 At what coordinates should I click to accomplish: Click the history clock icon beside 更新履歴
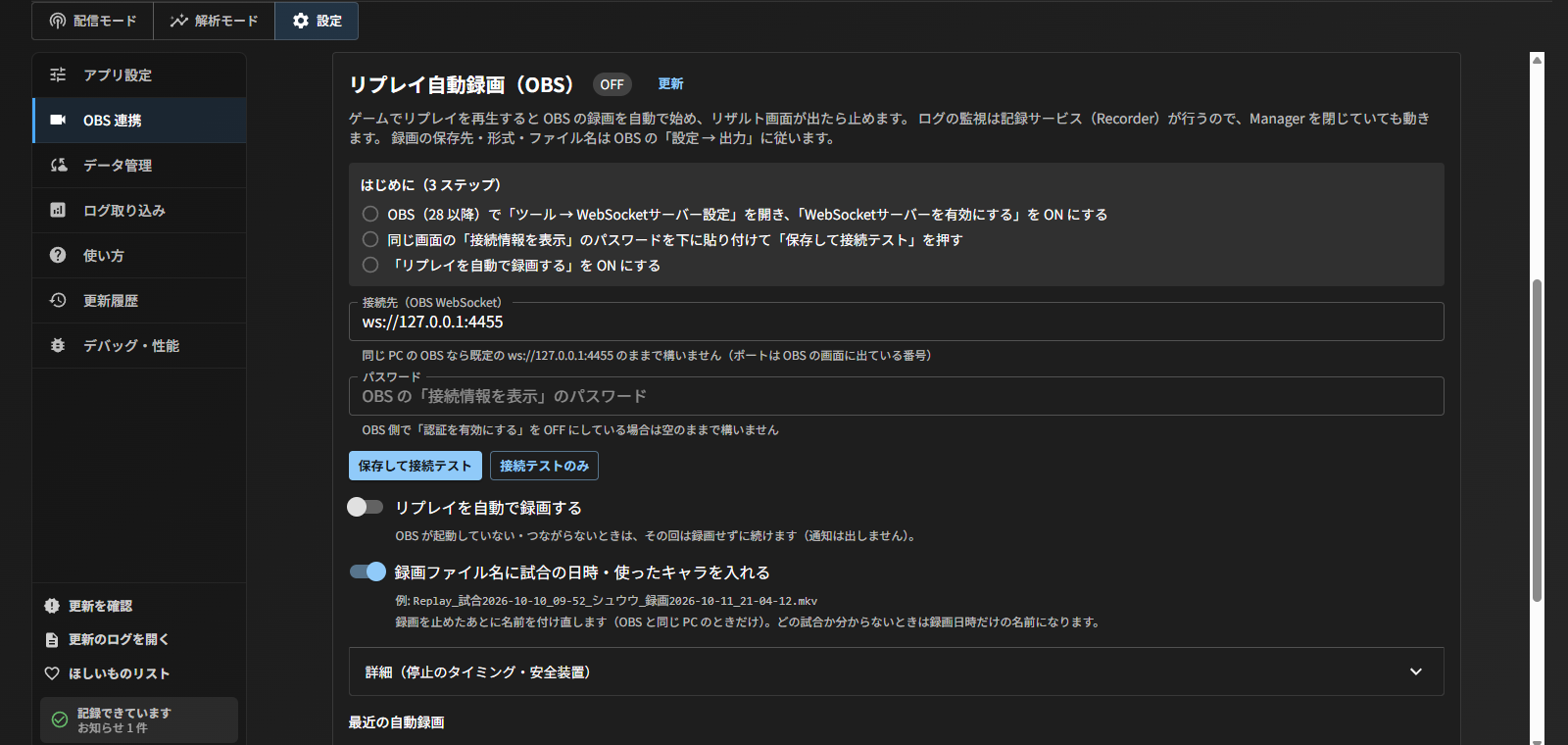58,300
